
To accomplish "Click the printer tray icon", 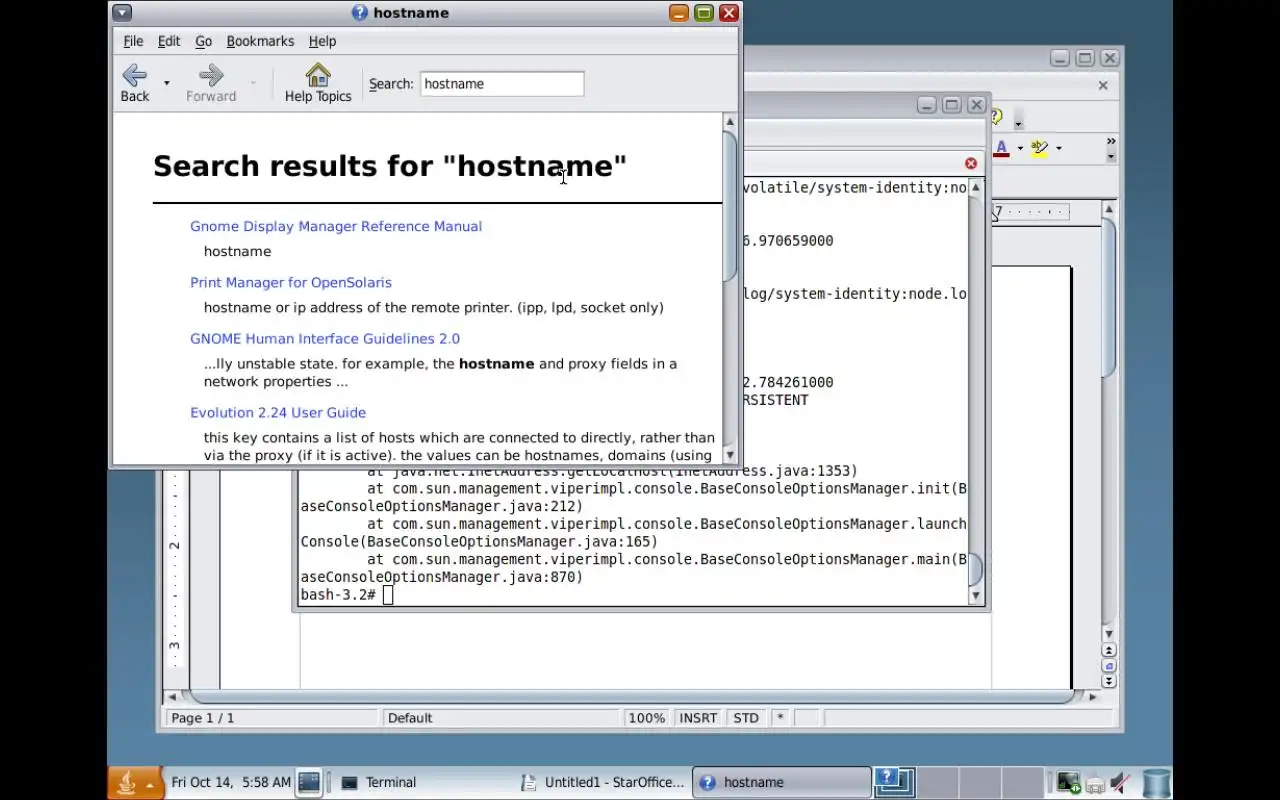I will [1095, 784].
